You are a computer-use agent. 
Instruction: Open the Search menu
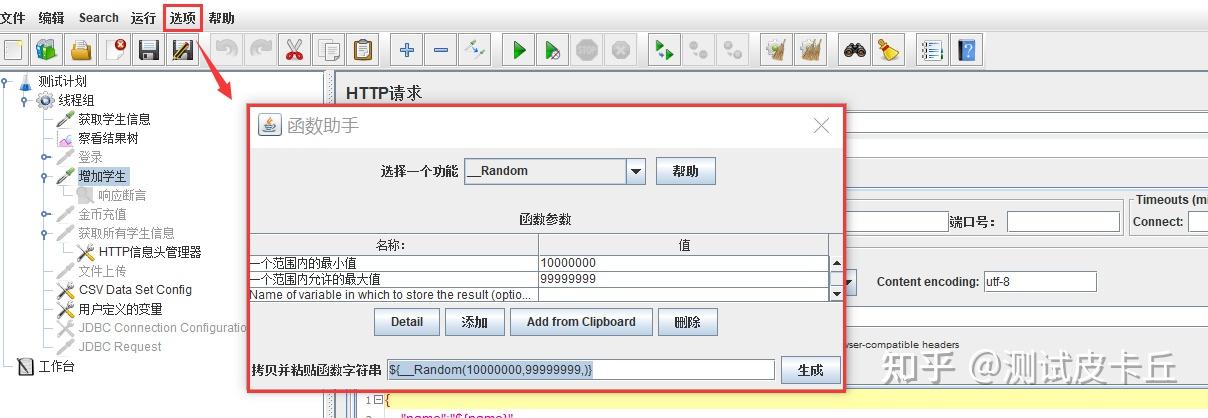(98, 18)
